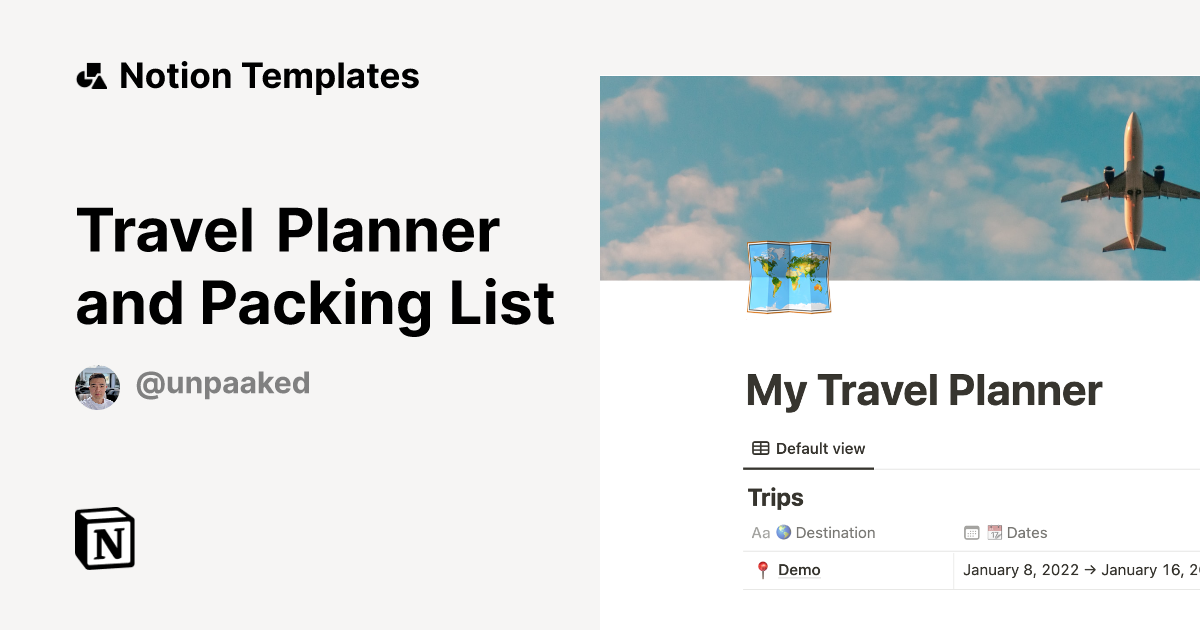Select the Trips database heading
1200x630 pixels.
pos(775,497)
